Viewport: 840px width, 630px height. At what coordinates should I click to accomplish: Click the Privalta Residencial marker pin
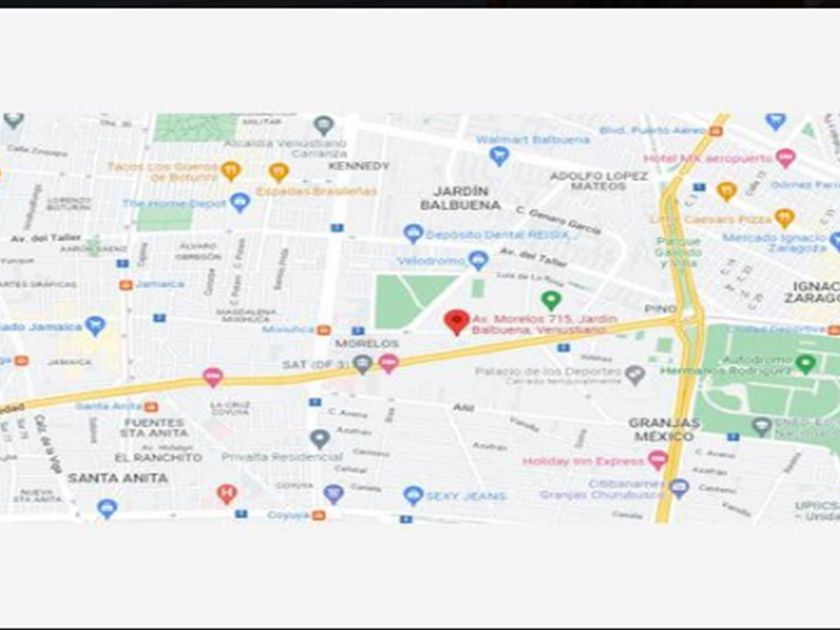pos(320,439)
